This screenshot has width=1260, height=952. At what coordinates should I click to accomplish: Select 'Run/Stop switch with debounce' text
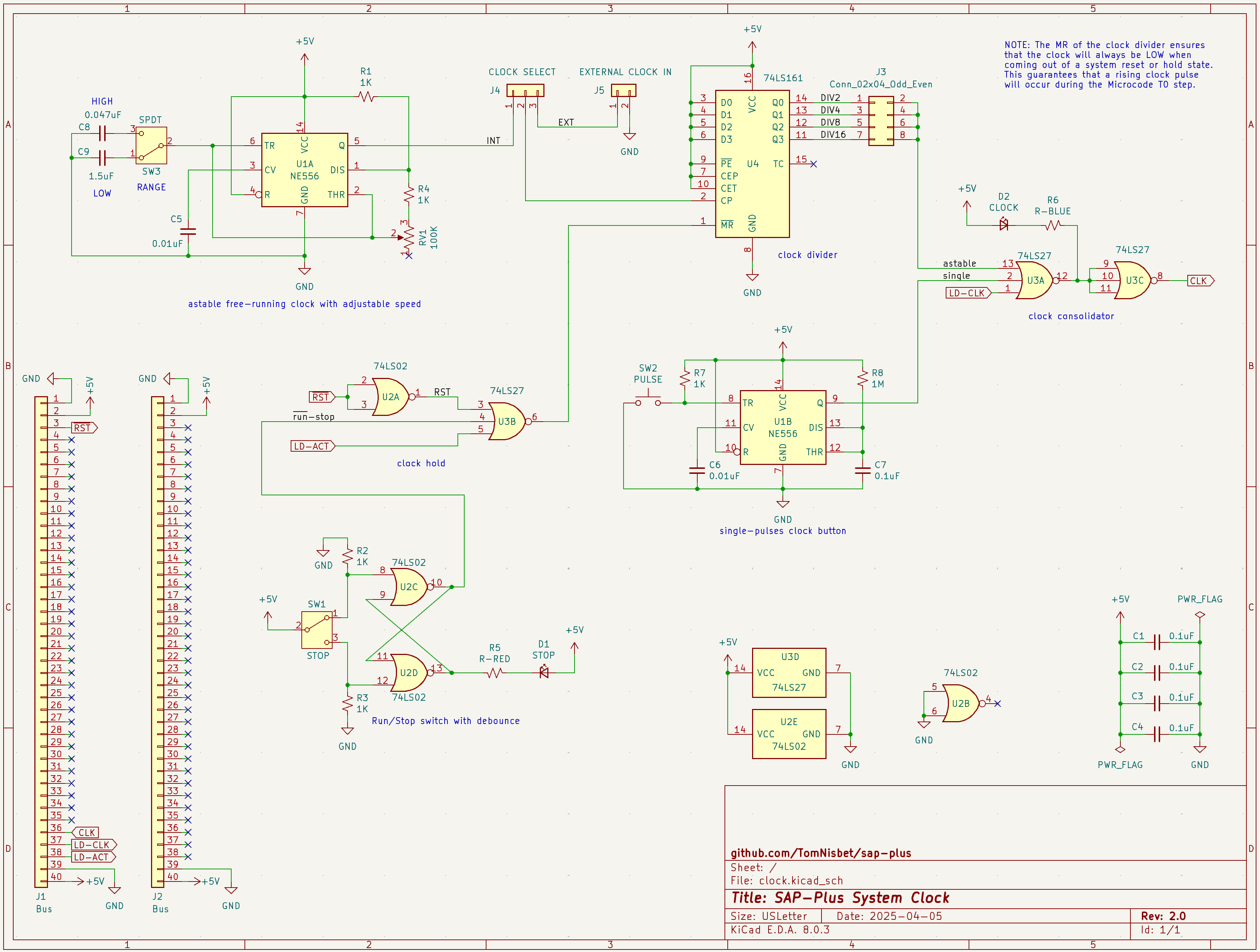[445, 721]
